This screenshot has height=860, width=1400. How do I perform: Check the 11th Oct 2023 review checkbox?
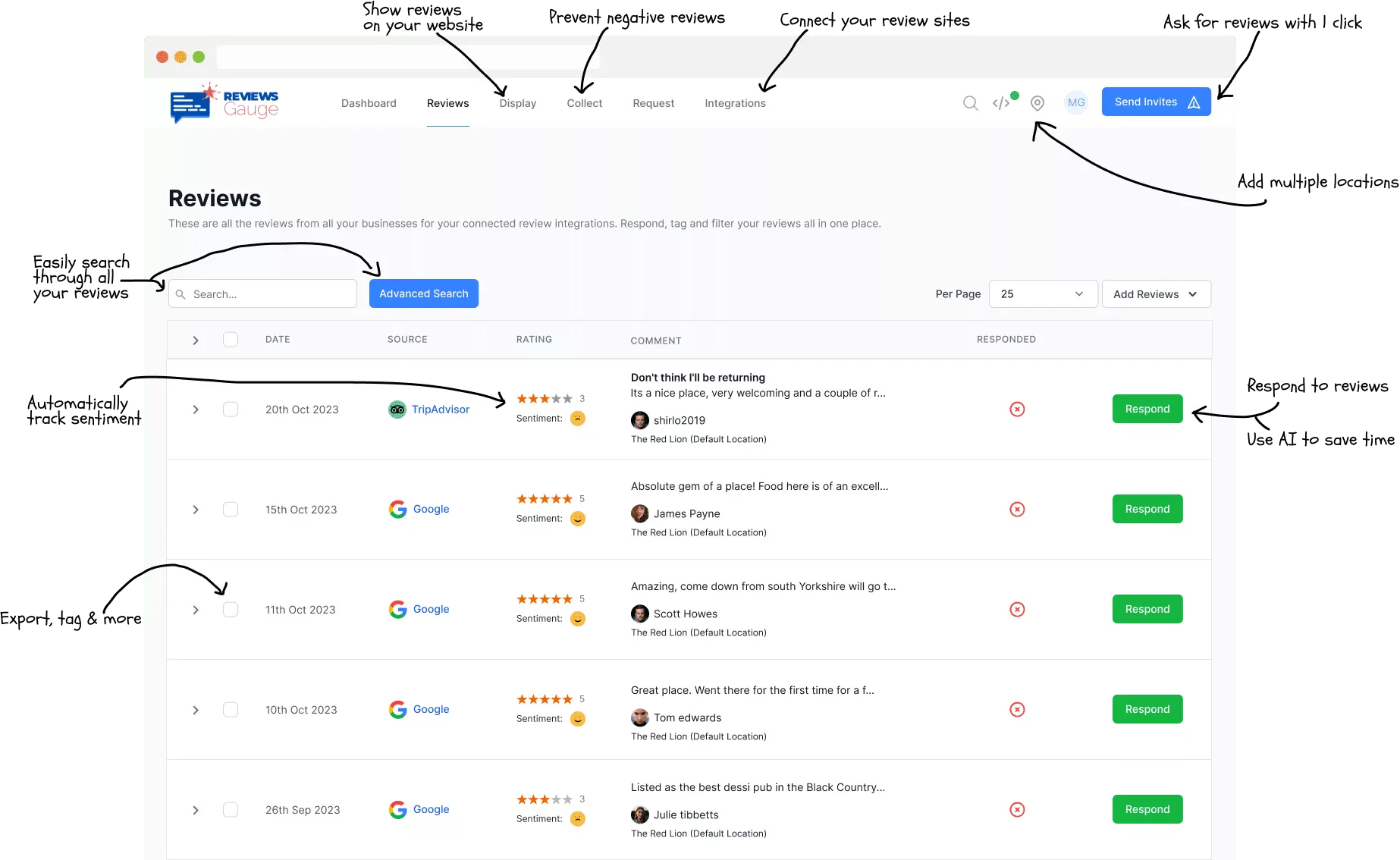click(x=231, y=610)
